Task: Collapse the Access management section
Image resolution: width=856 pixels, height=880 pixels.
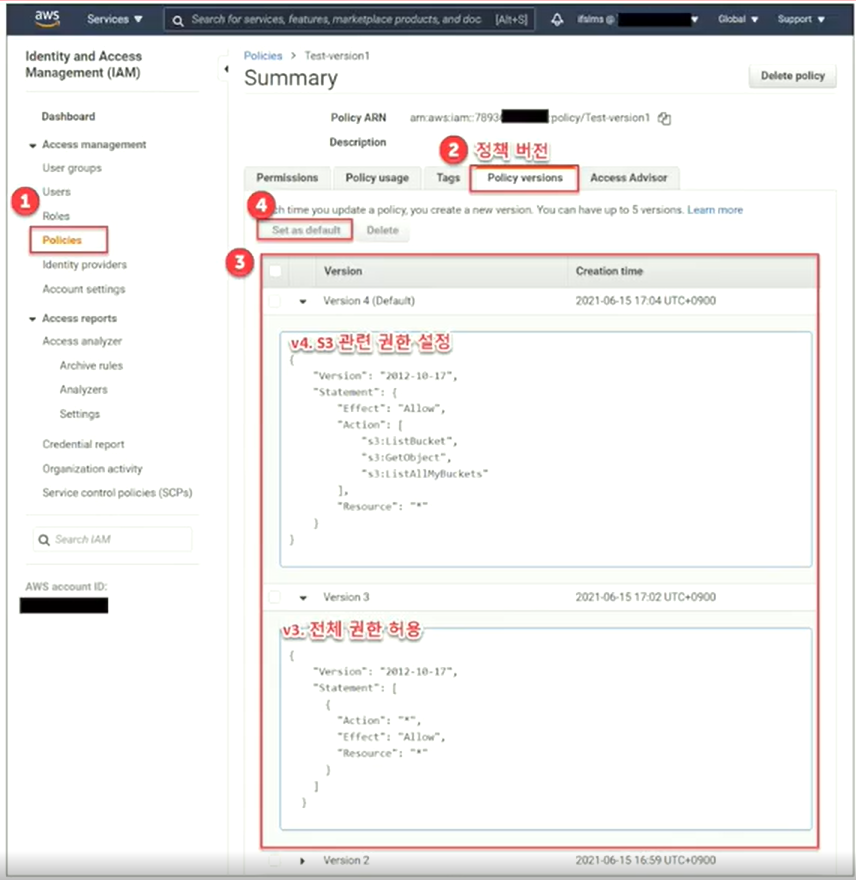Action: pyautogui.click(x=33, y=145)
